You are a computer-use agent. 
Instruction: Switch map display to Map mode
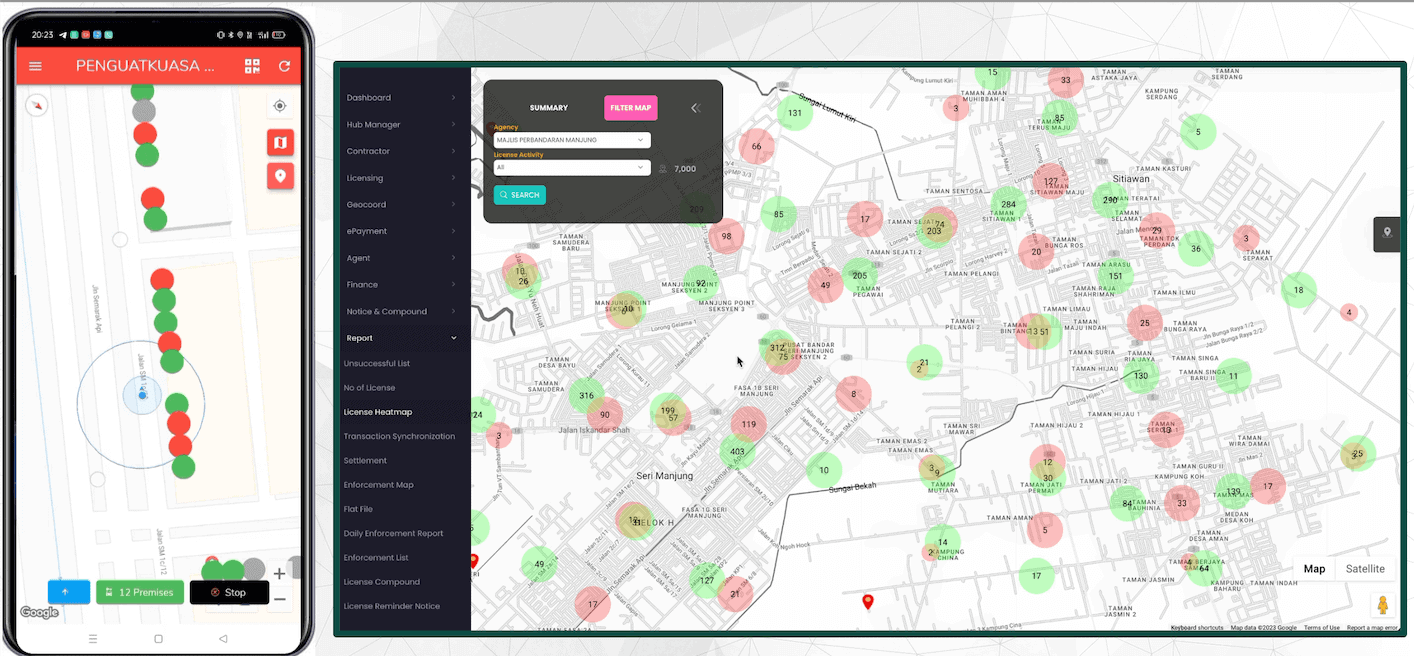[1314, 568]
